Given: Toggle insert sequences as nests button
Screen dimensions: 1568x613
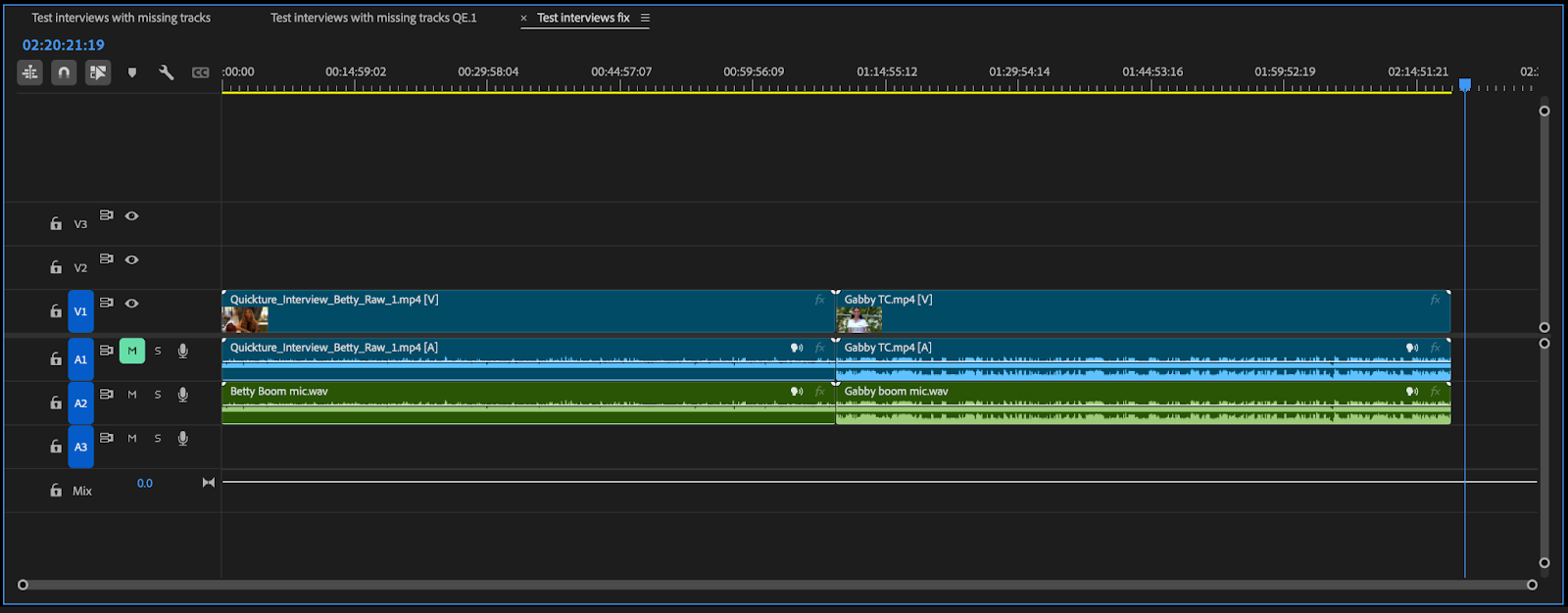Looking at the screenshot, I should pos(30,72).
